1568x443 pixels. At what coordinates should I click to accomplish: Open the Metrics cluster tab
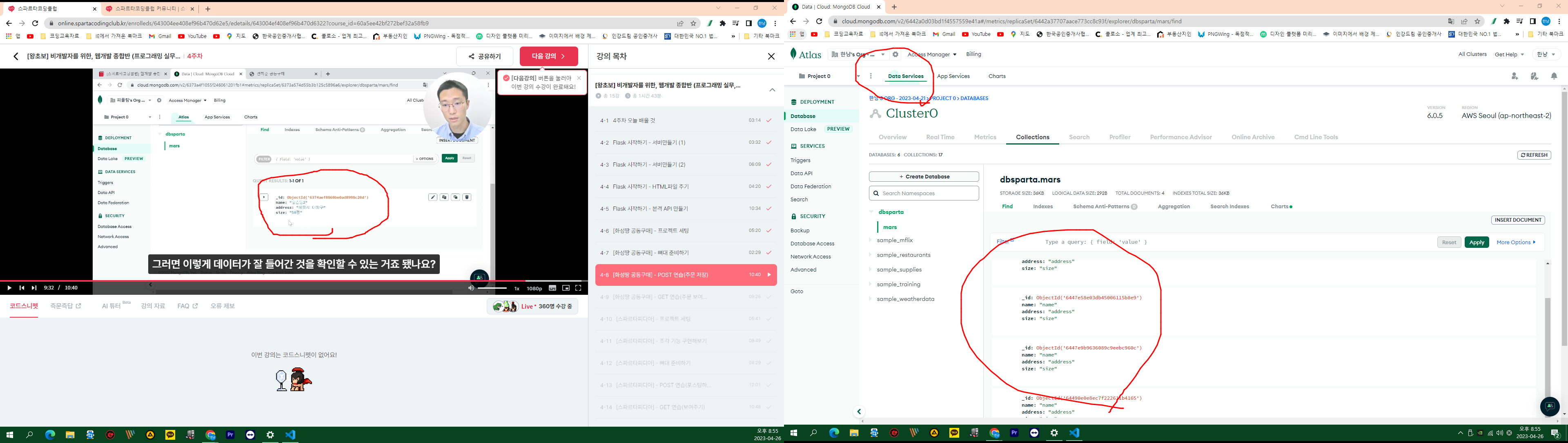985,137
